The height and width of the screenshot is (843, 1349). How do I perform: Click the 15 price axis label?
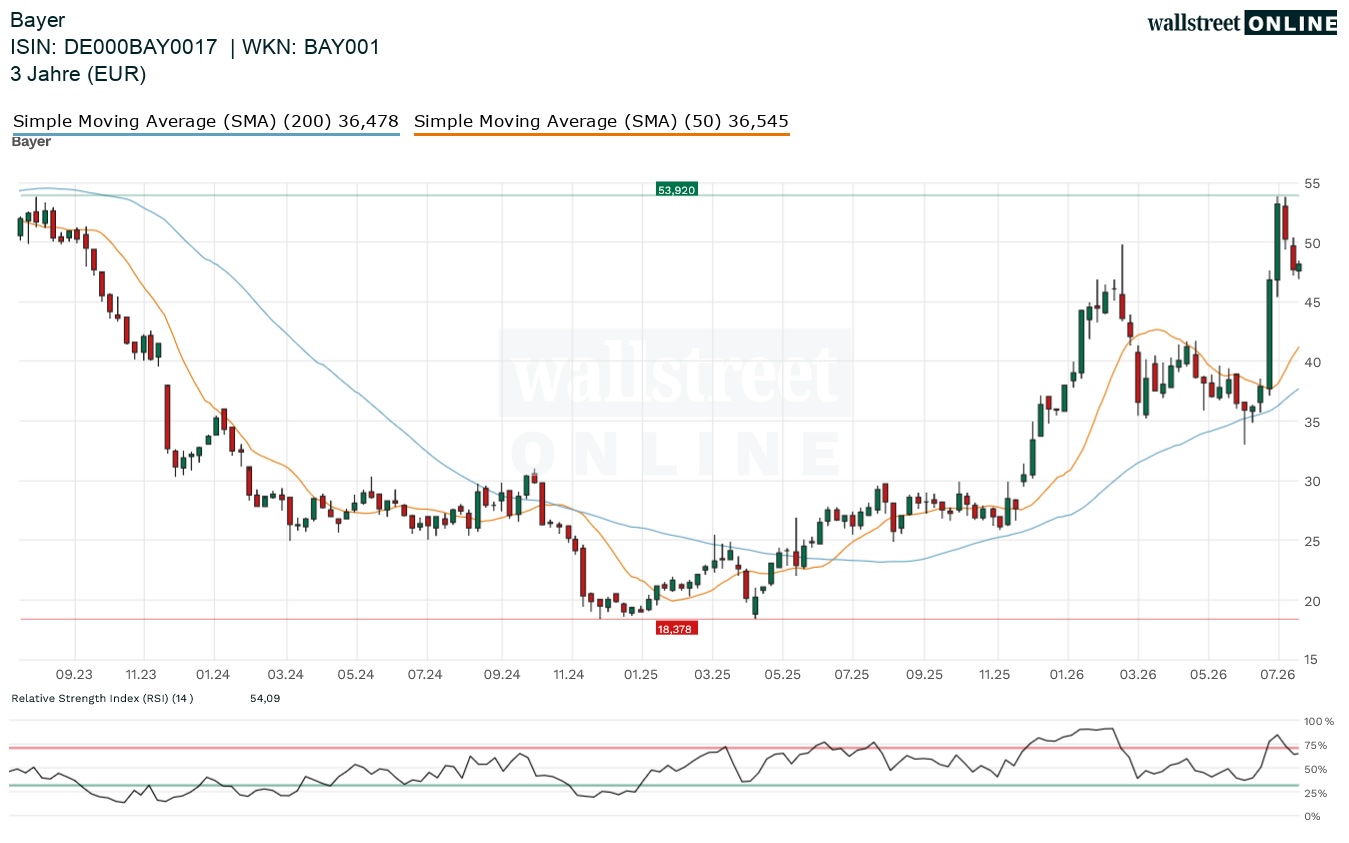click(1313, 660)
